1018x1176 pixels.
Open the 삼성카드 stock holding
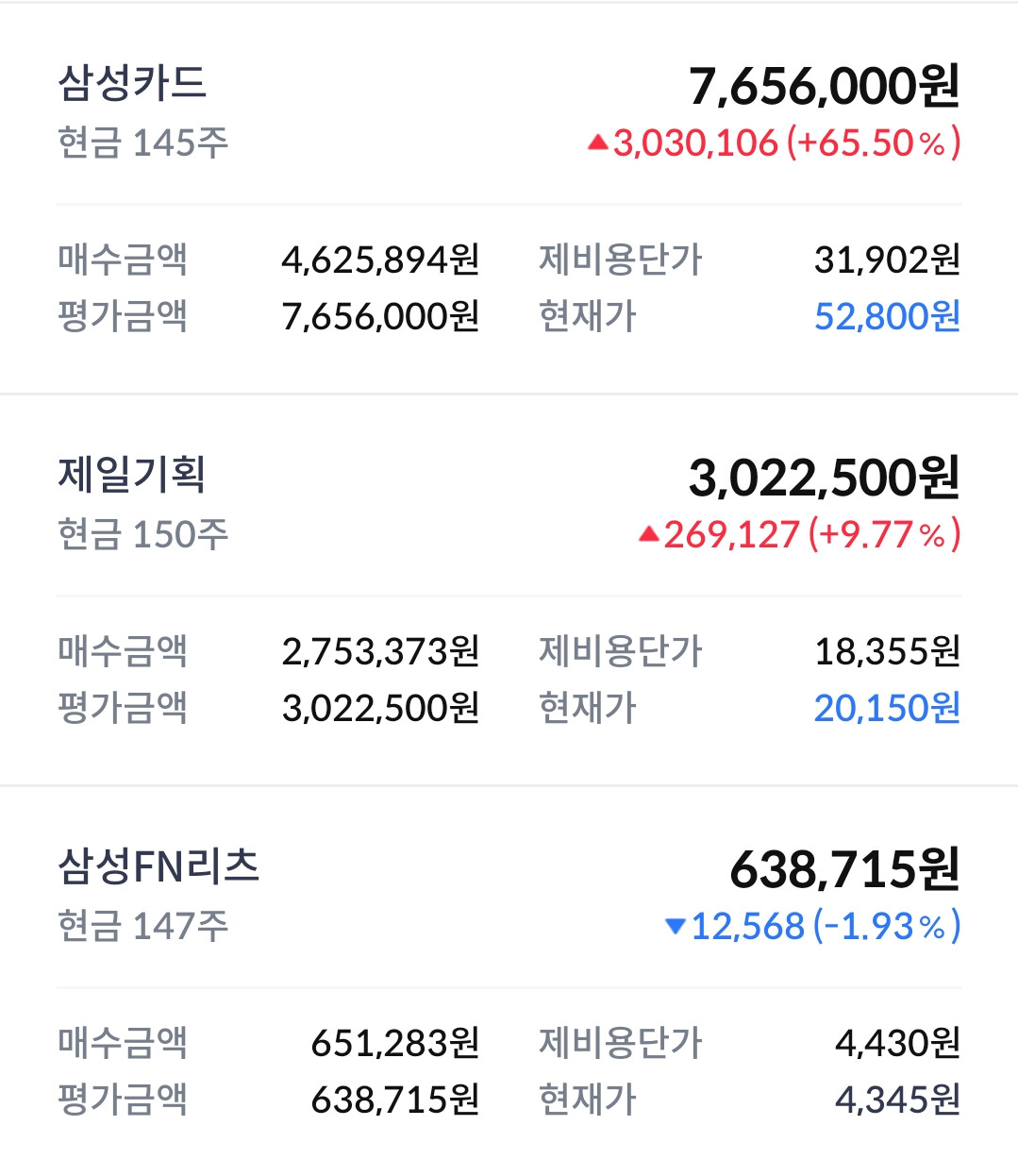[x=132, y=84]
